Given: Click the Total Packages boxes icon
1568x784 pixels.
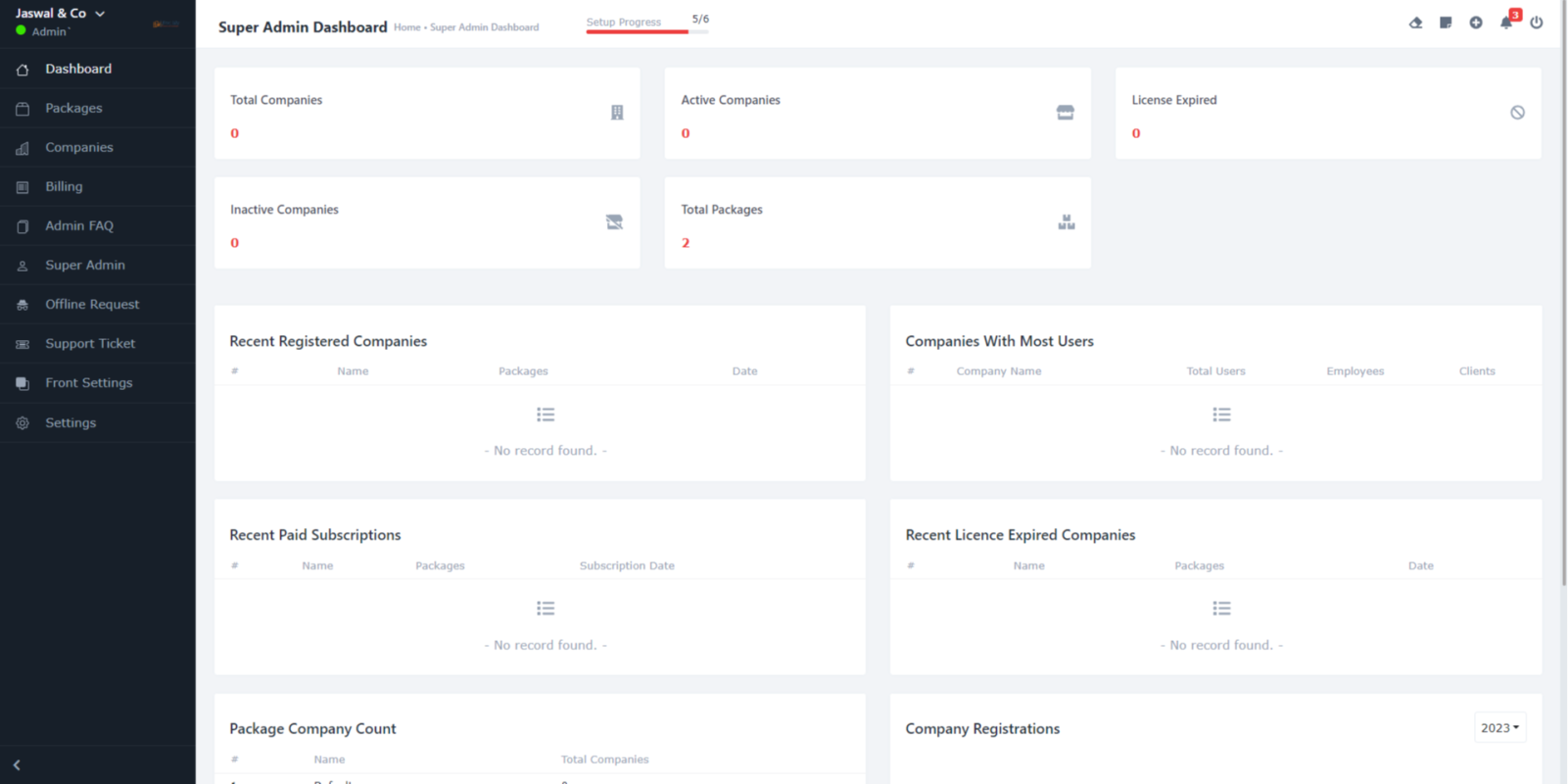Looking at the screenshot, I should click(x=1066, y=222).
